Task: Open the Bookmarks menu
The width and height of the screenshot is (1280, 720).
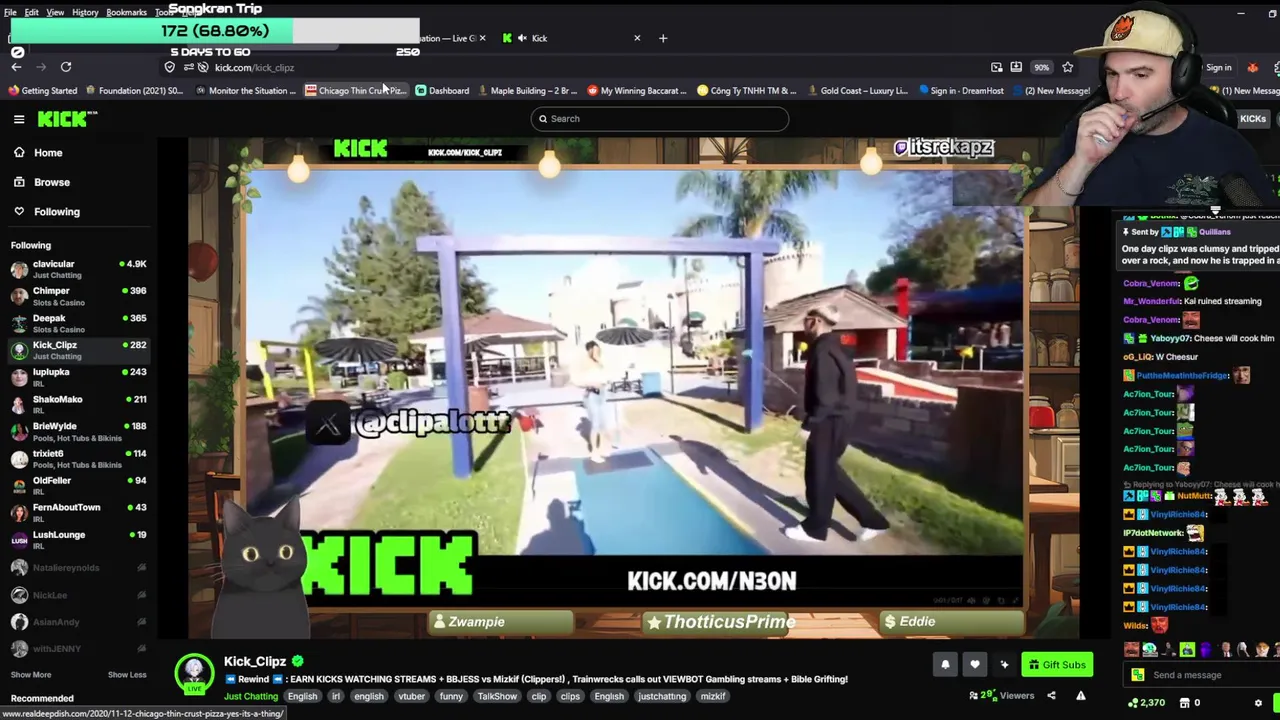Action: pyautogui.click(x=126, y=12)
